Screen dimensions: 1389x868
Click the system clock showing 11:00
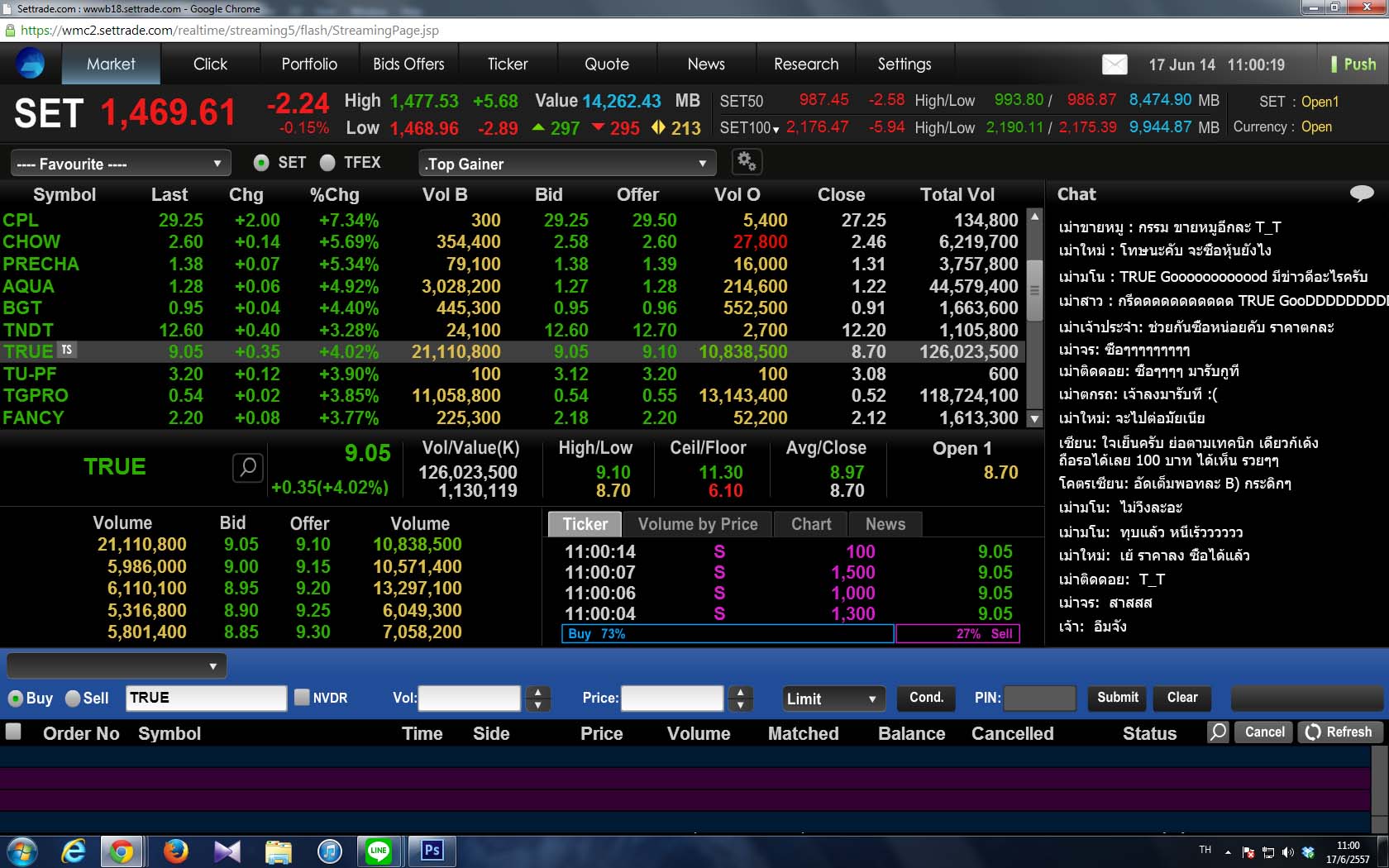click(1348, 852)
